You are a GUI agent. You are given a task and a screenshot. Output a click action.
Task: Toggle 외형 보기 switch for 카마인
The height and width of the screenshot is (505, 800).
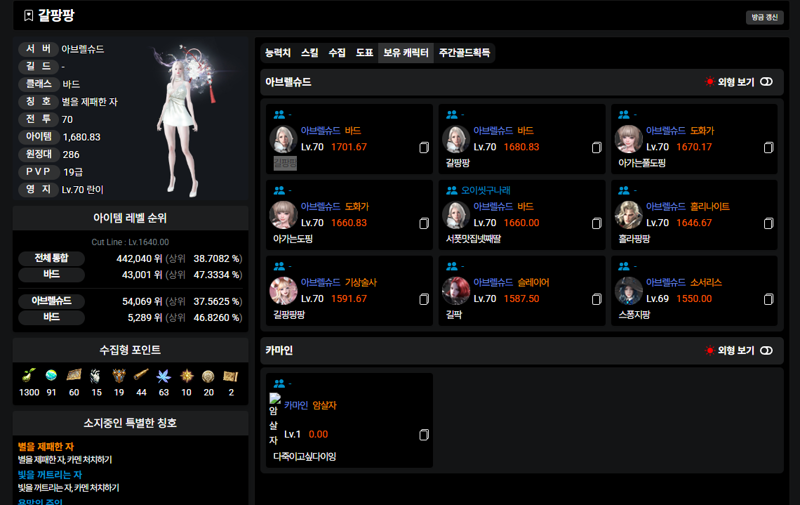click(766, 350)
